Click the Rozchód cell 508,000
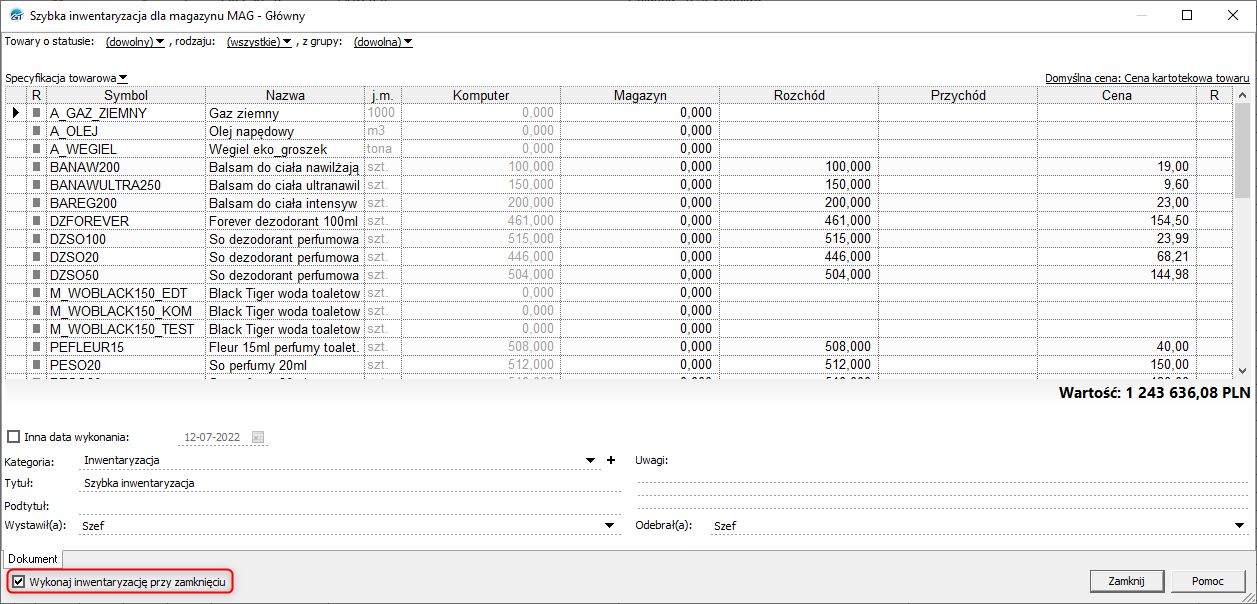Image resolution: width=1257 pixels, height=604 pixels. 799,347
